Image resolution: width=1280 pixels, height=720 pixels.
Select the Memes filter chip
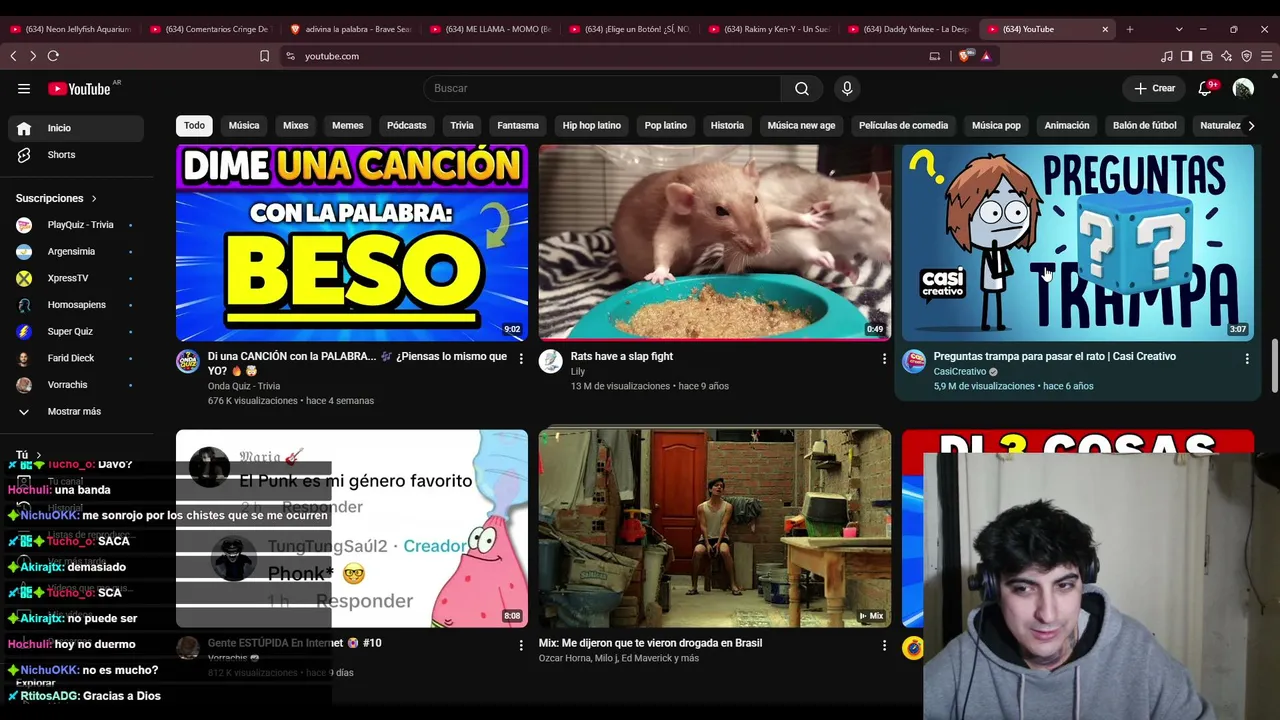pyautogui.click(x=348, y=125)
